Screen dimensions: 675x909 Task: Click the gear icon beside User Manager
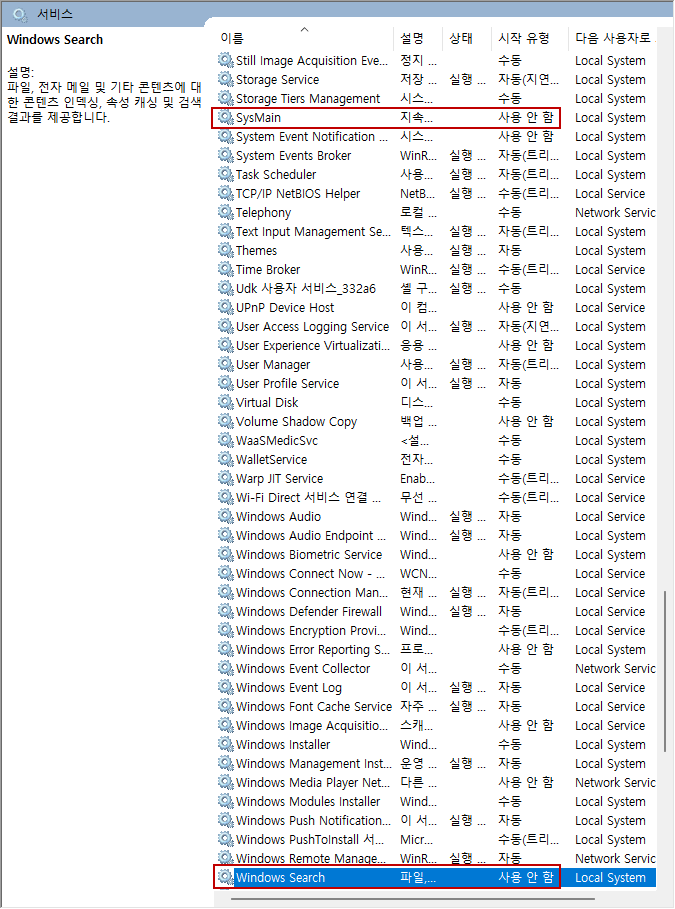pyautogui.click(x=226, y=364)
